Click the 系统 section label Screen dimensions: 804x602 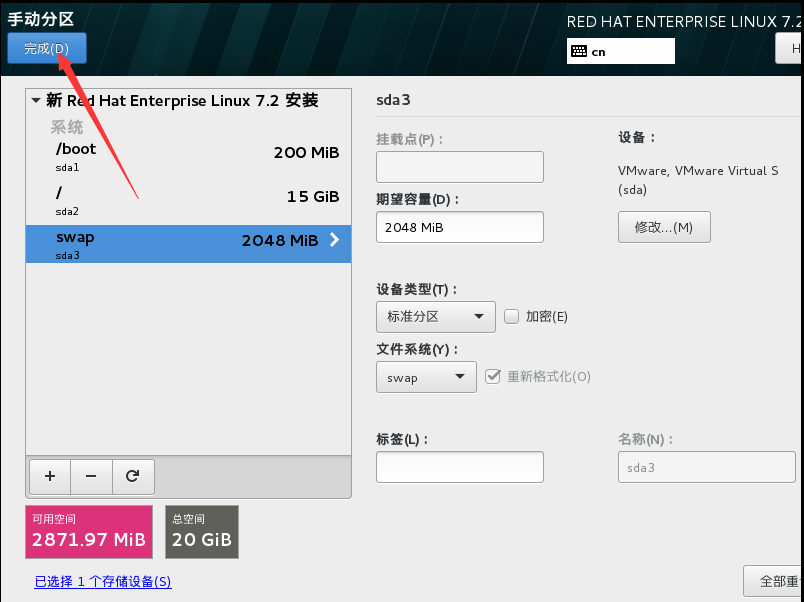pos(67,127)
